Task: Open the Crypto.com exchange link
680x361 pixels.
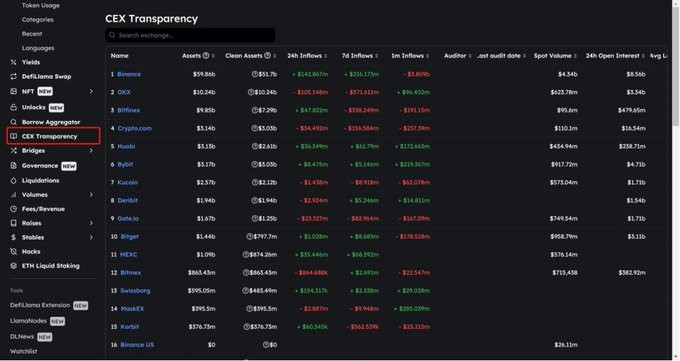Action: pyautogui.click(x=134, y=128)
